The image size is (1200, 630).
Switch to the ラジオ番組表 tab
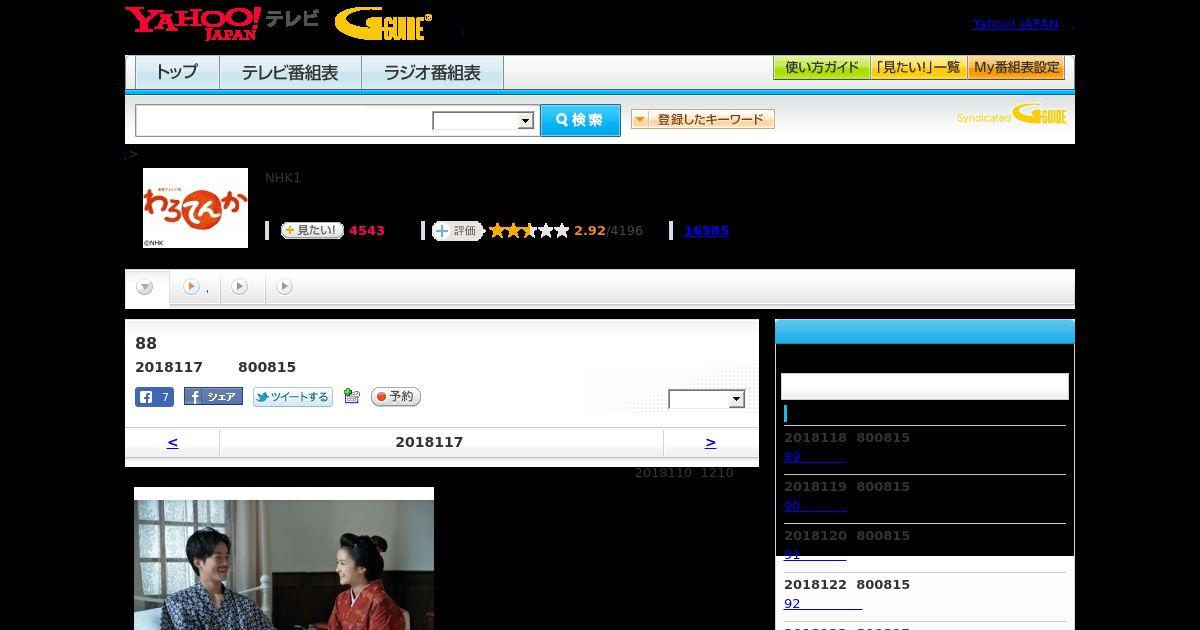432,73
